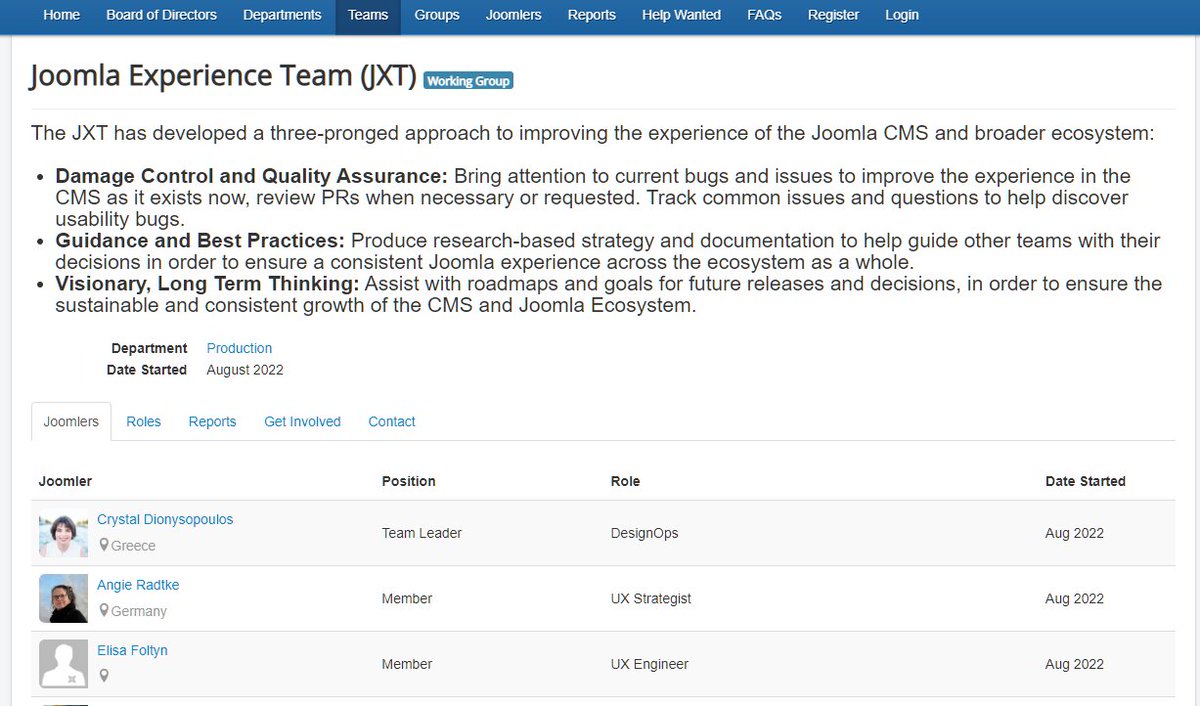Click the Working Group badge
The image size is (1200, 706).
coord(468,81)
